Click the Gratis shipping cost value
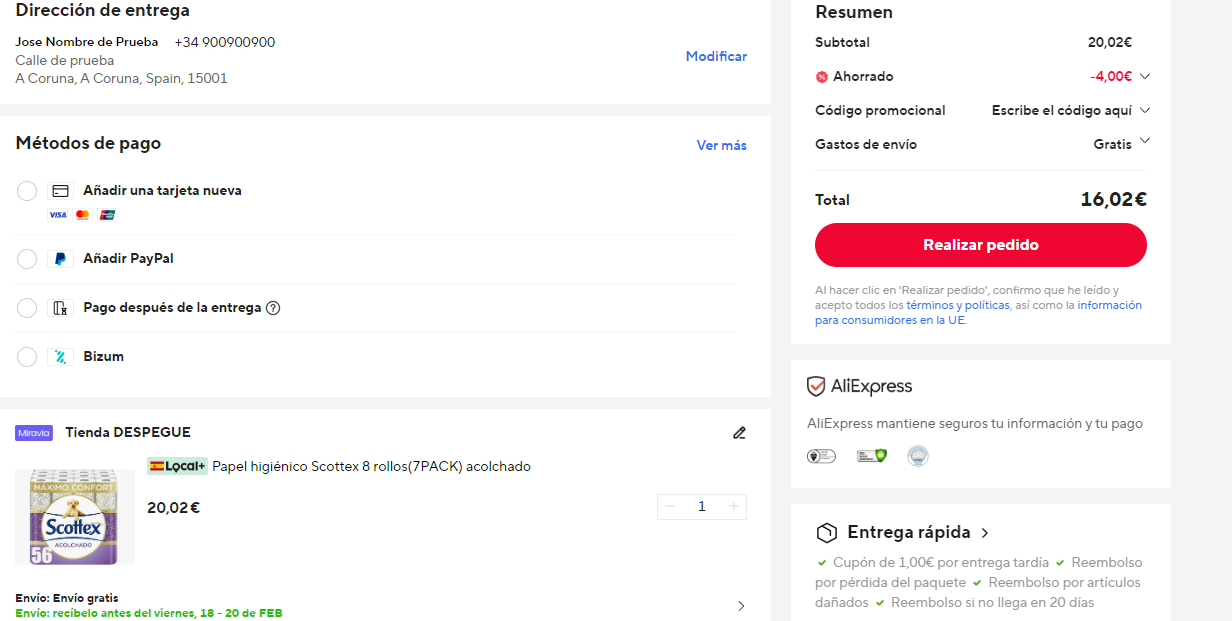Screen dimensions: 1232x621 1113,144
